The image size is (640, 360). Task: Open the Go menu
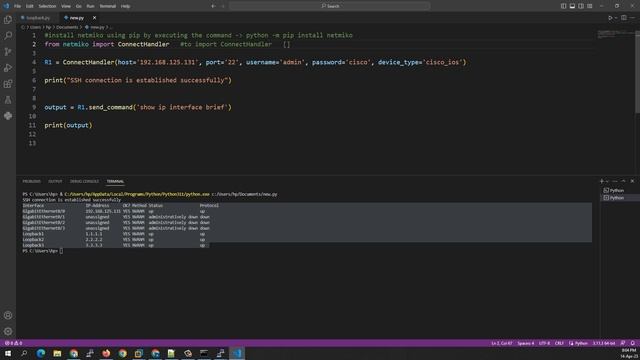click(x=78, y=6)
